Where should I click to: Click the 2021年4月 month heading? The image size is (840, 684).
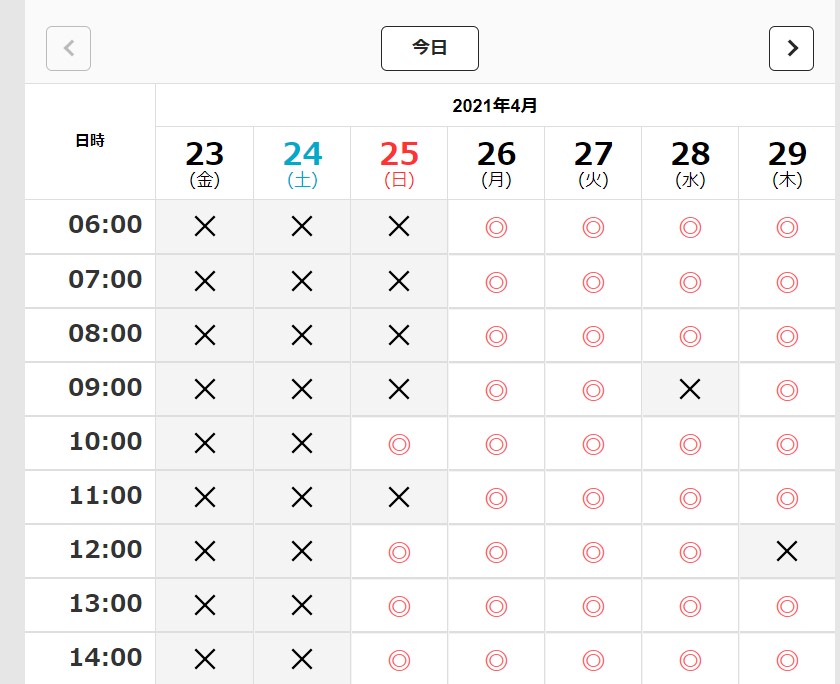495,105
